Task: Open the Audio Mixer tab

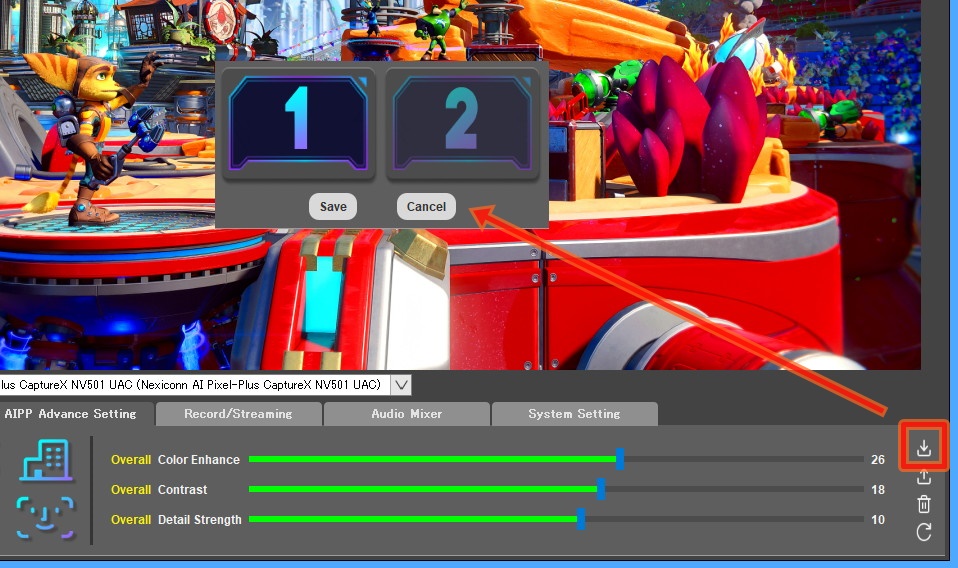Action: 406,413
